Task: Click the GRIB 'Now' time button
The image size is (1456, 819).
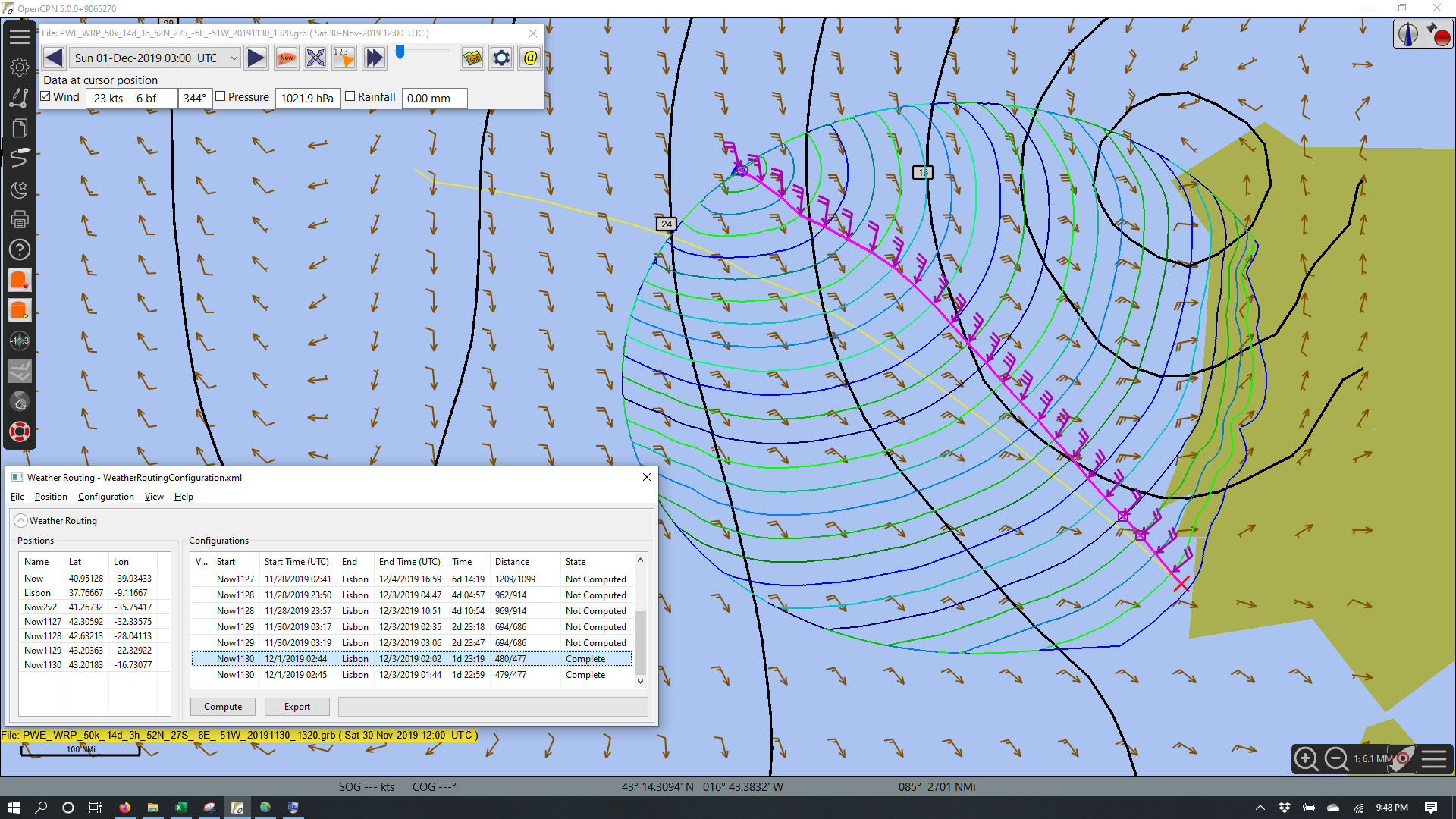Action: [x=287, y=58]
